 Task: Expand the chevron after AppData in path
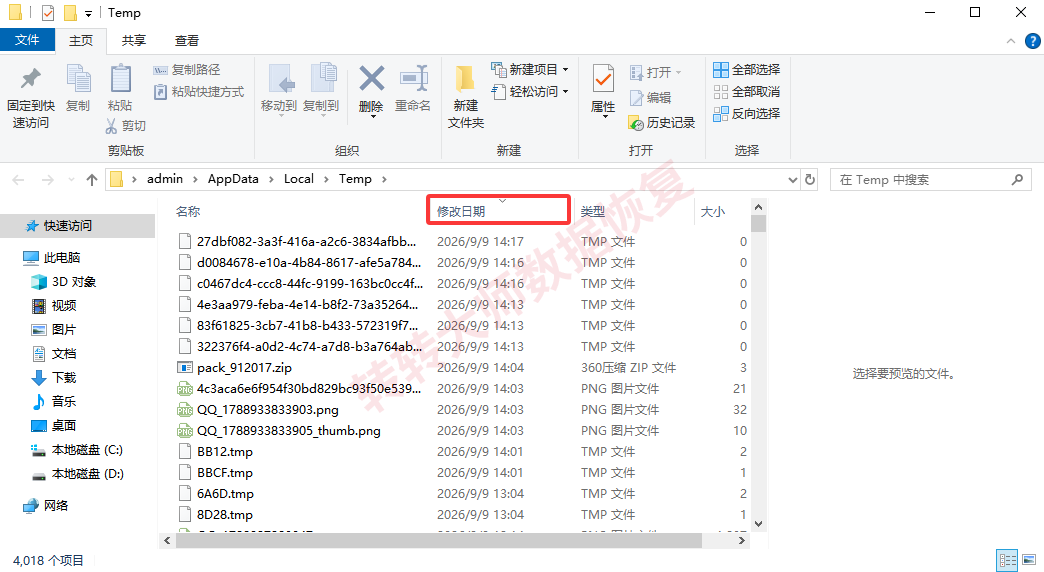[271, 179]
